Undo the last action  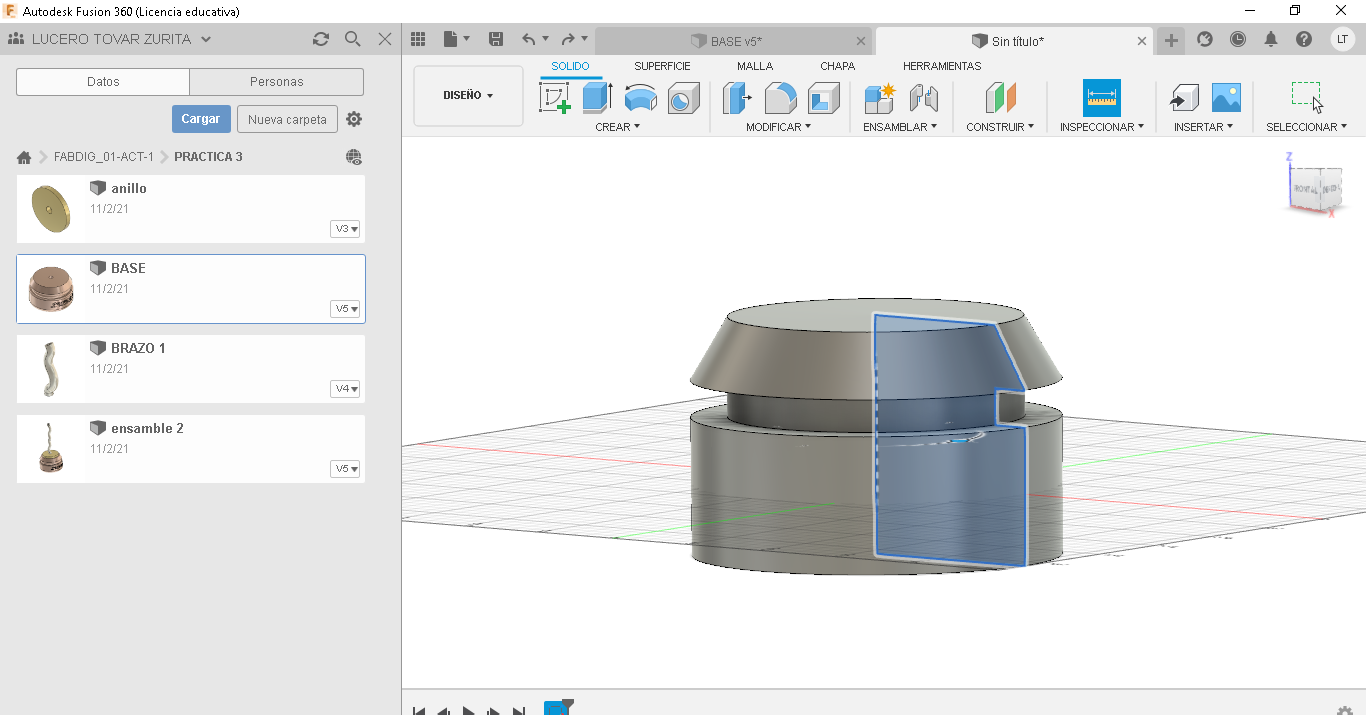tap(529, 39)
